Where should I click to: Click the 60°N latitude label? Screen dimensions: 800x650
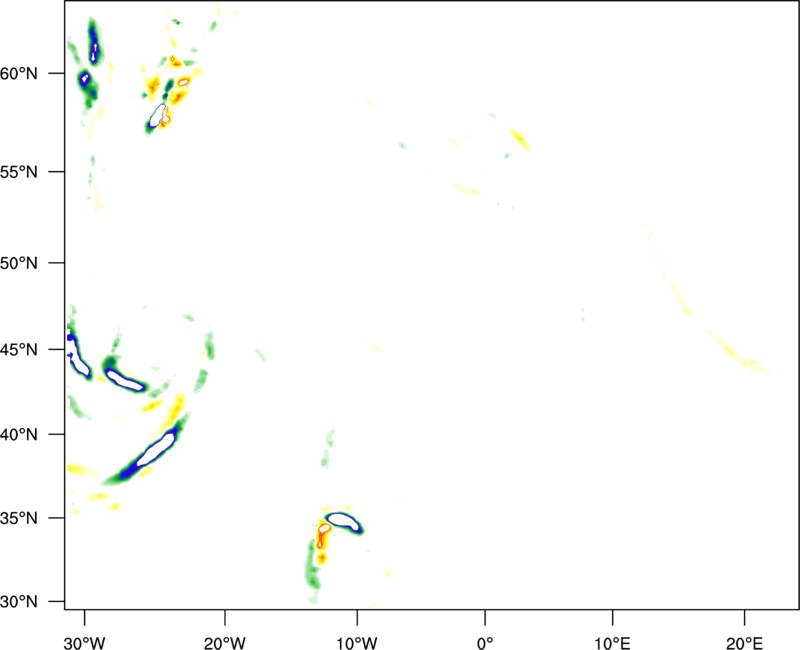tap(19, 73)
